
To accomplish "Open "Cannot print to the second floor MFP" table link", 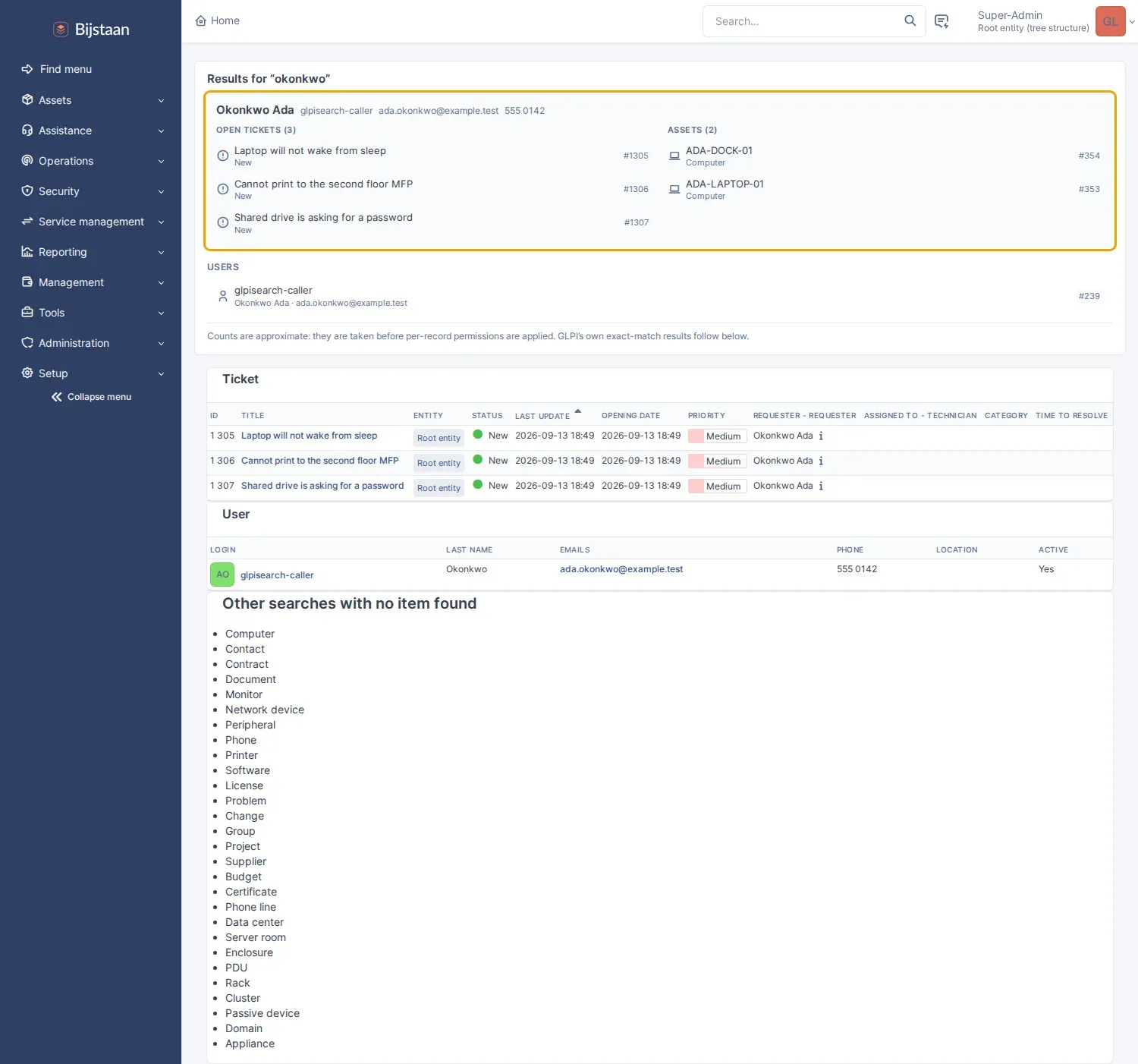I will click(x=319, y=461).
